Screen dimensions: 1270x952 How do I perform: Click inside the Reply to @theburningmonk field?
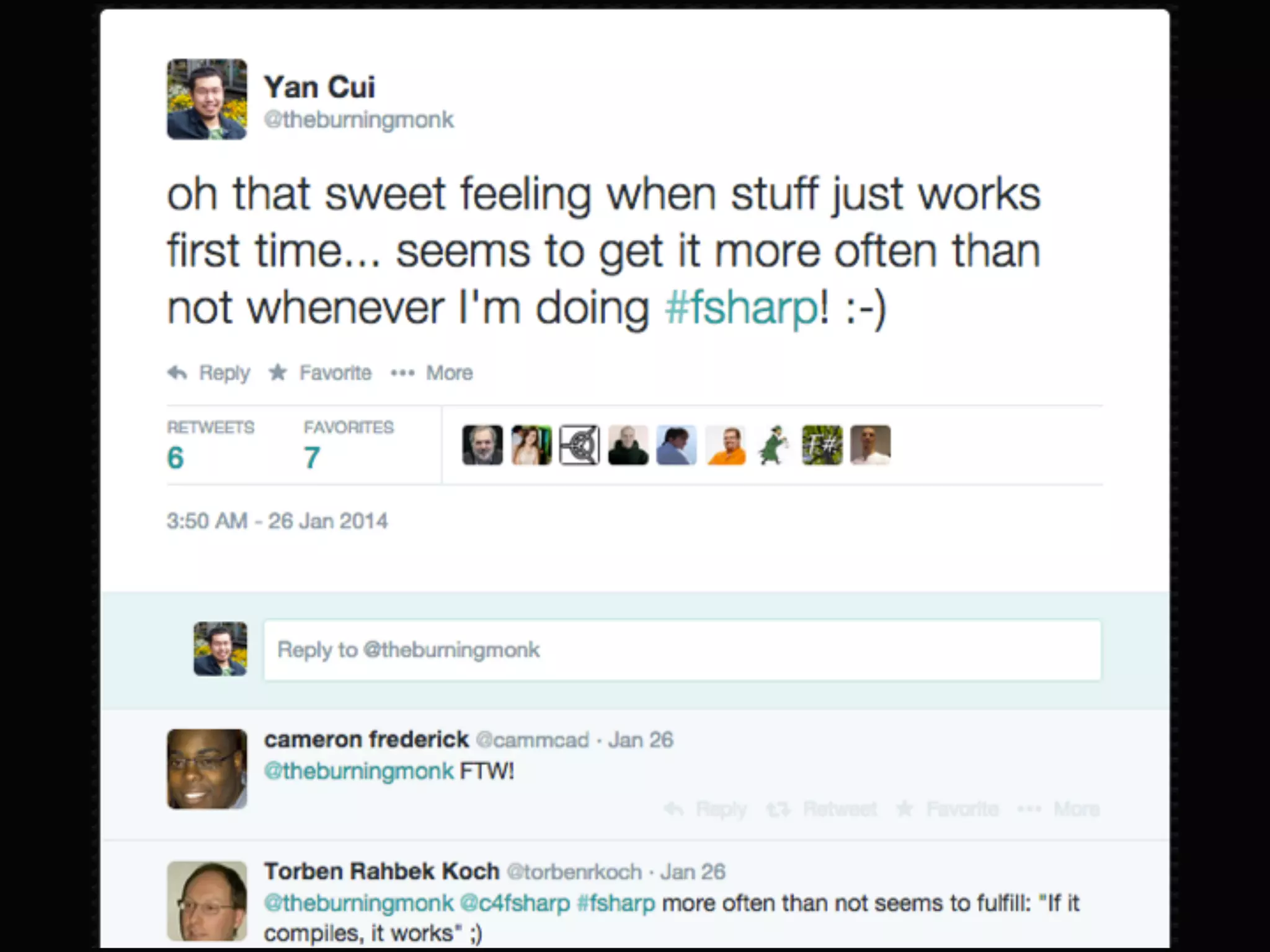(x=682, y=650)
